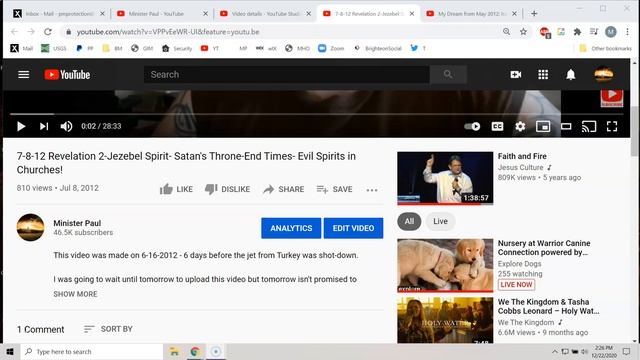Screen dimensions: 640x360
Task: Dislike the video with thumbs down
Action: click(x=227, y=189)
